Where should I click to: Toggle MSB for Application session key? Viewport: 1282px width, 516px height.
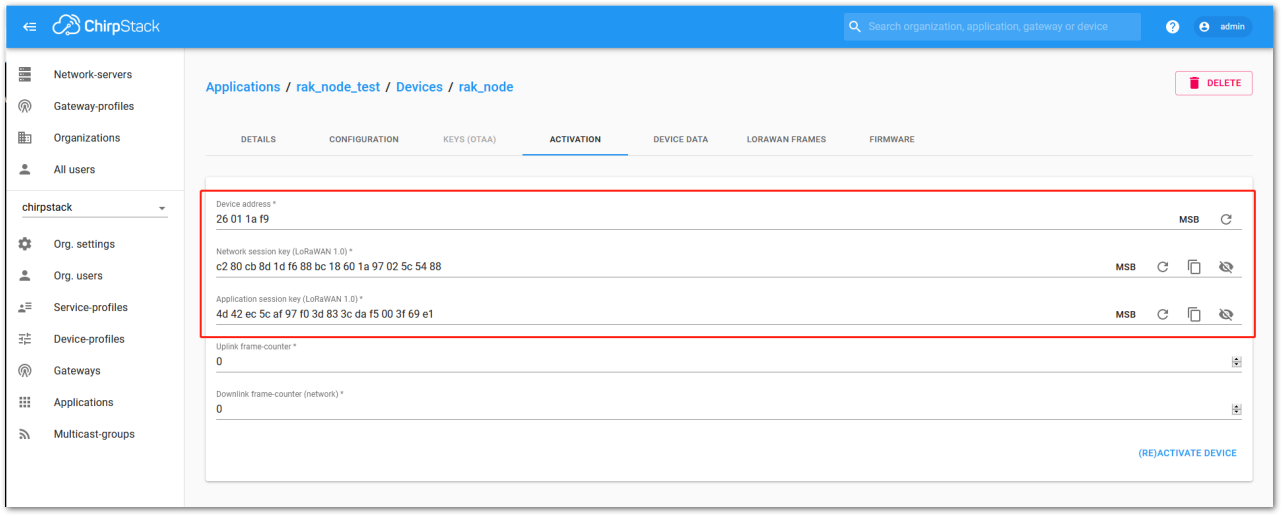(1126, 315)
